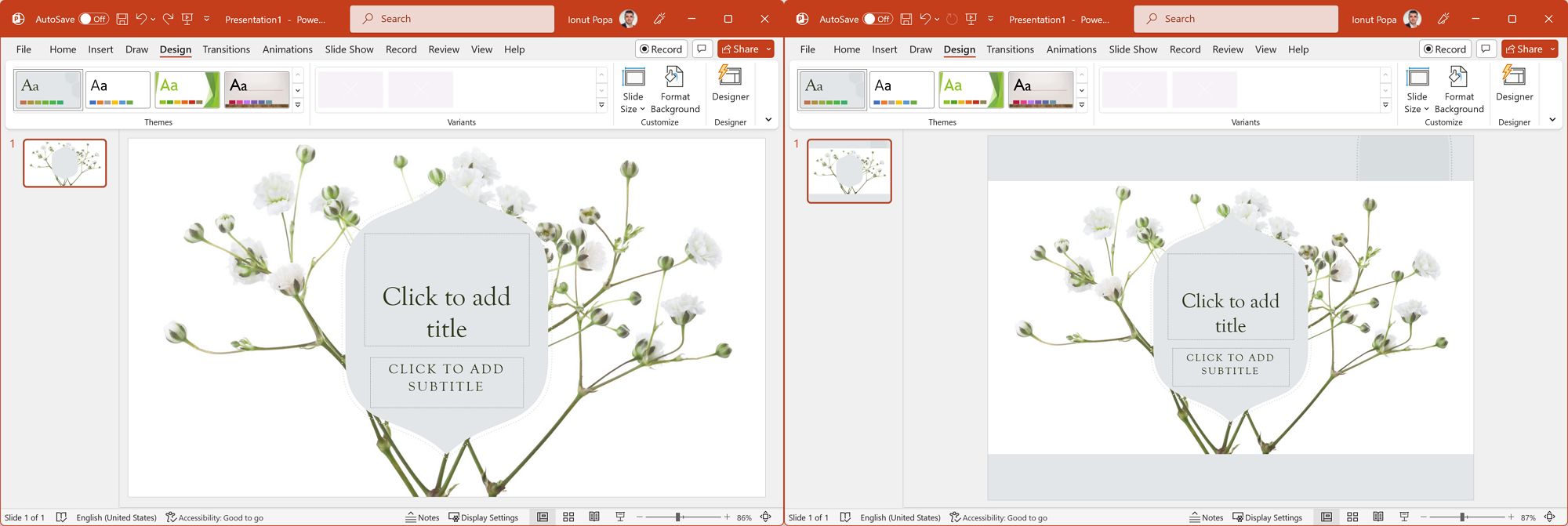Viewport: 1568px width, 526px height.
Task: Click Format Background in left window ribbon
Action: pyautogui.click(x=675, y=90)
